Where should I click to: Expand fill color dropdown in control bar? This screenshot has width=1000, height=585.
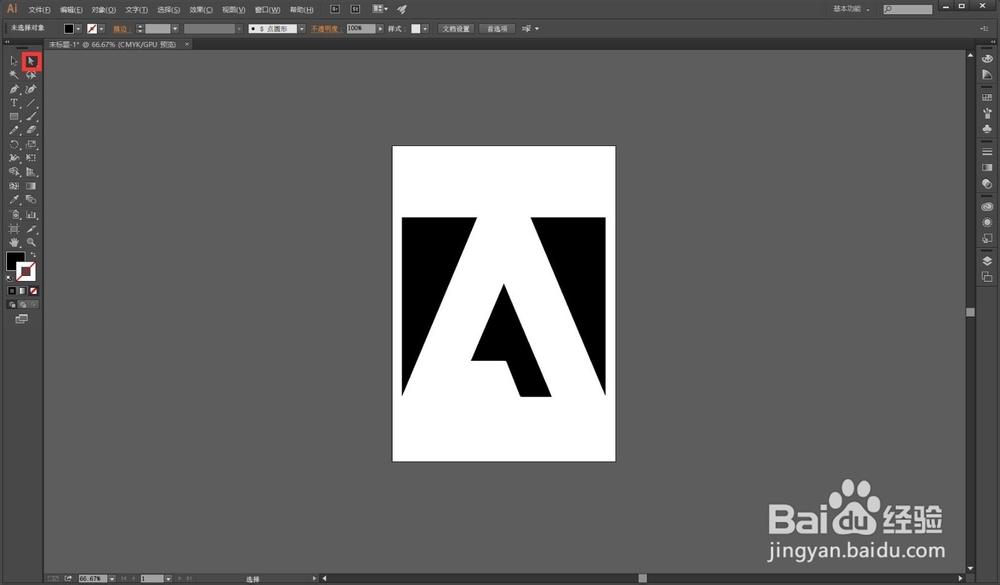click(x=78, y=29)
